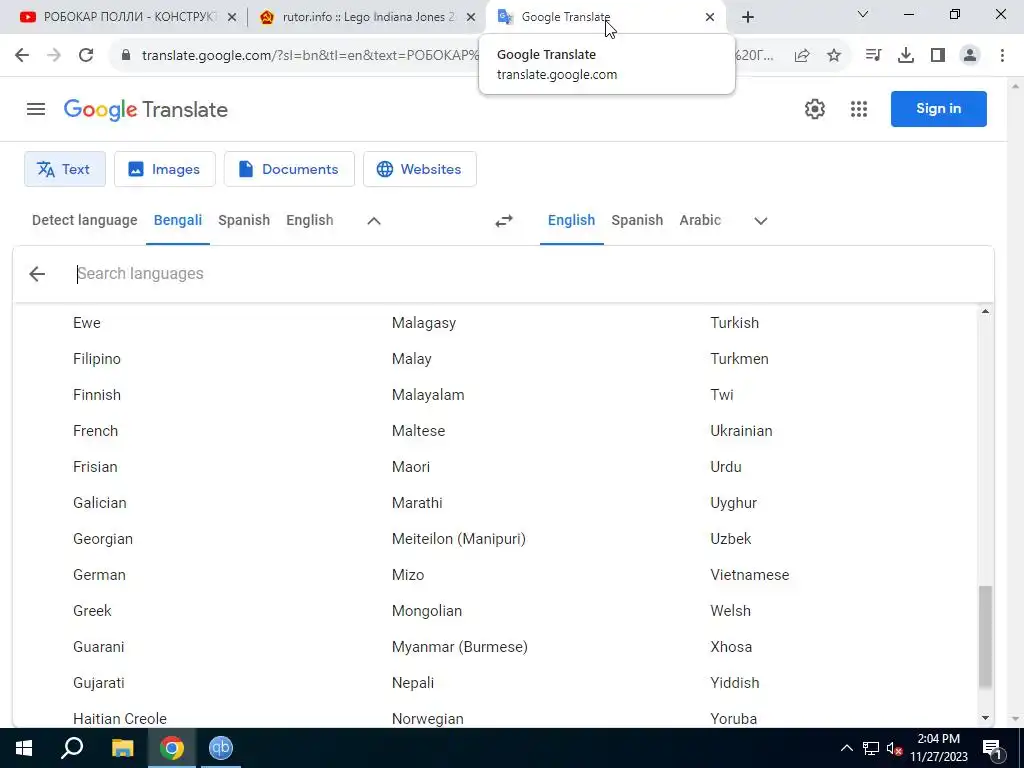Switch to the Text translation tab

65,169
